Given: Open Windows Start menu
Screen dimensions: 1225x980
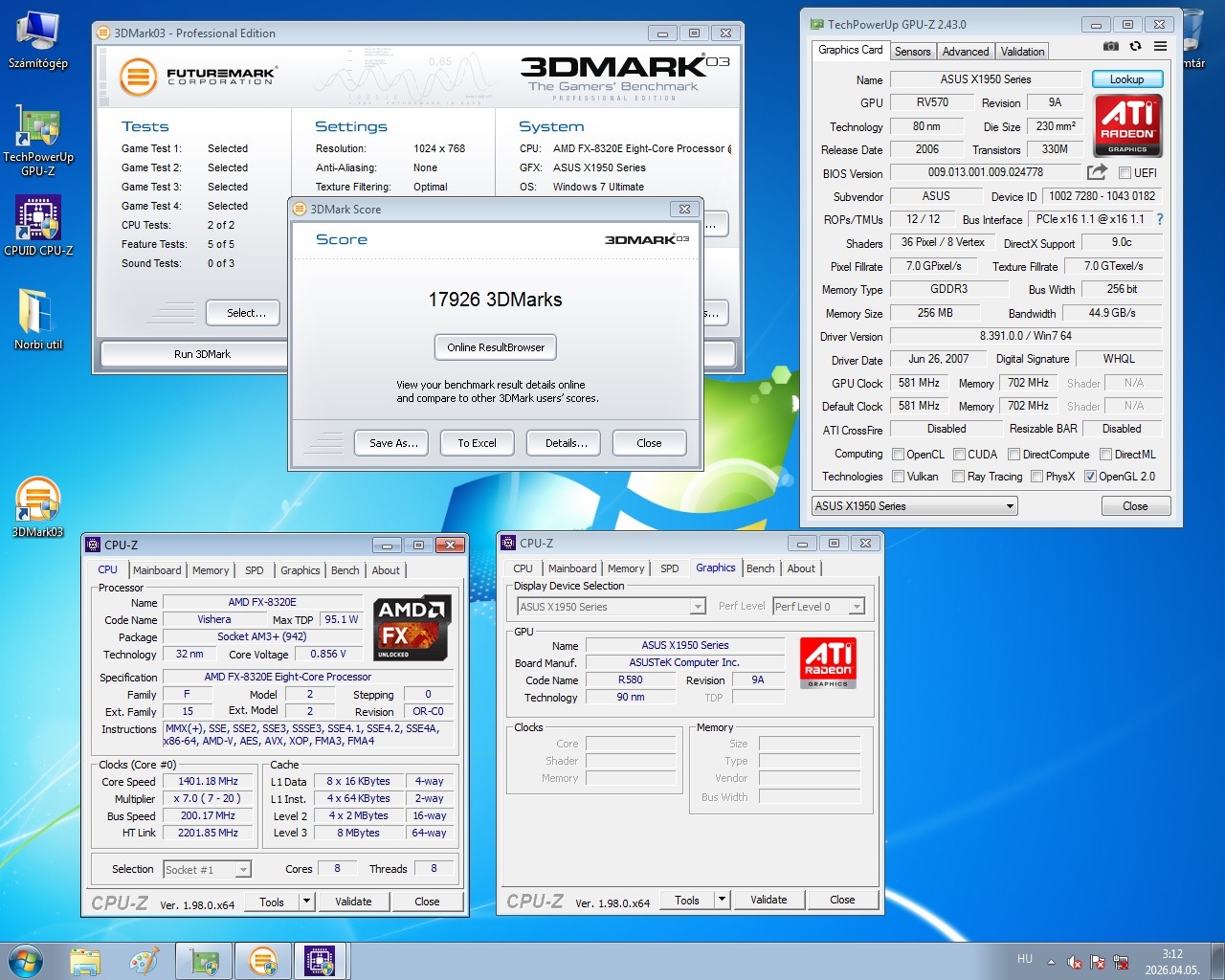Looking at the screenshot, I should coord(26,961).
